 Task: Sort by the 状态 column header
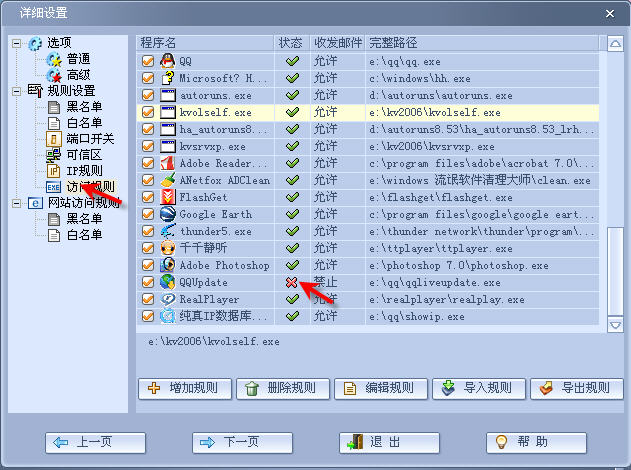click(292, 43)
